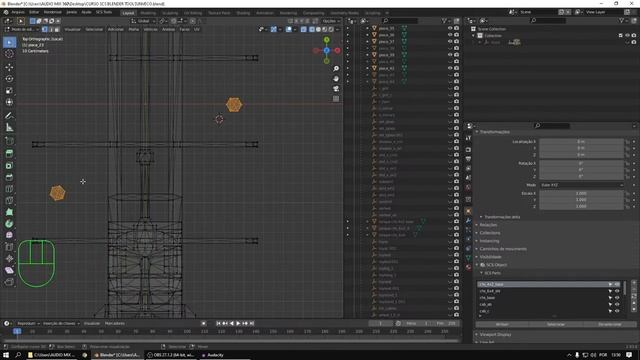The height and width of the screenshot is (360, 640).
Task: Expand the Collections panel in properties
Action: click(x=489, y=233)
